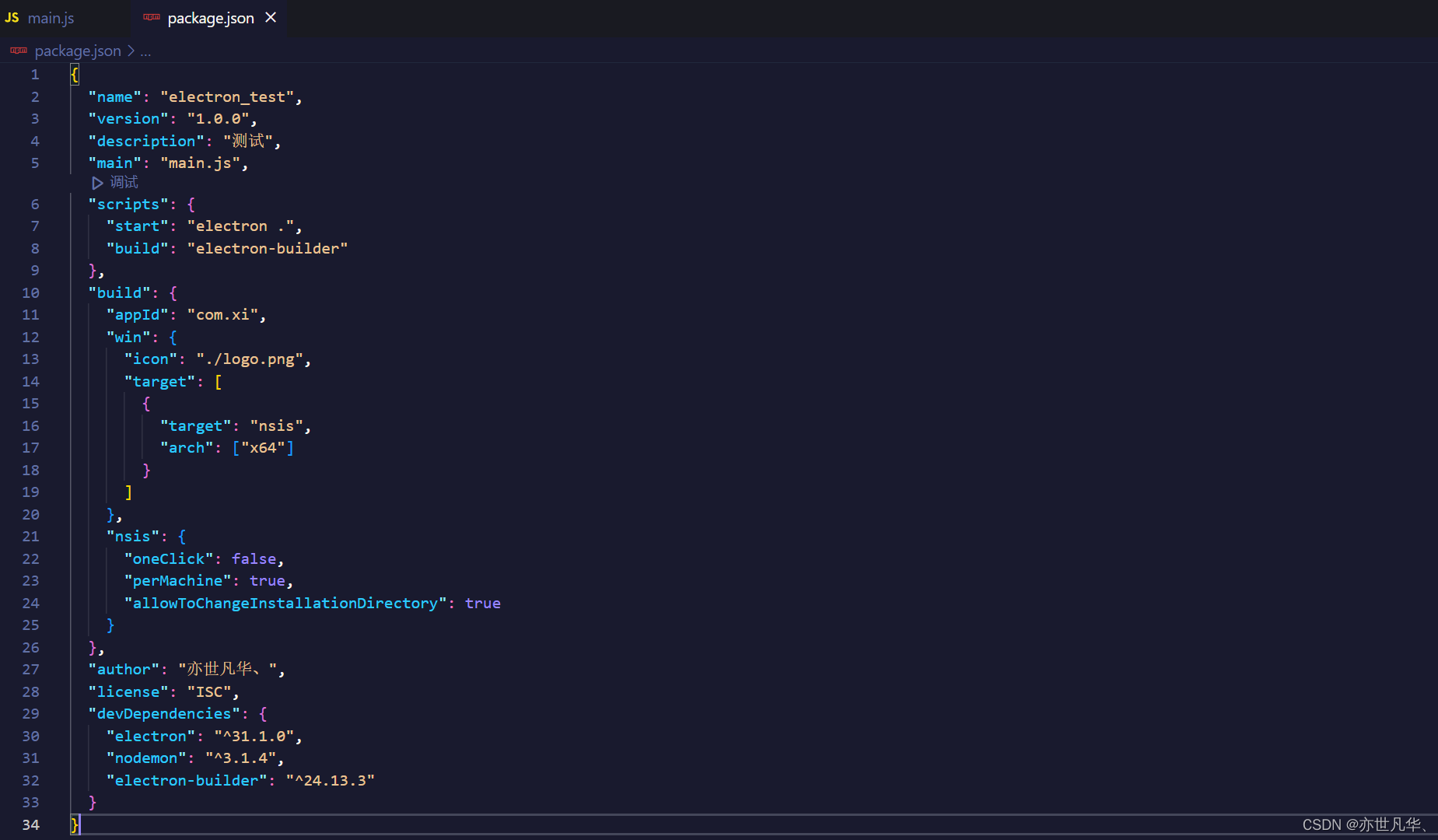Click line number 34 in the gutter

(30, 824)
